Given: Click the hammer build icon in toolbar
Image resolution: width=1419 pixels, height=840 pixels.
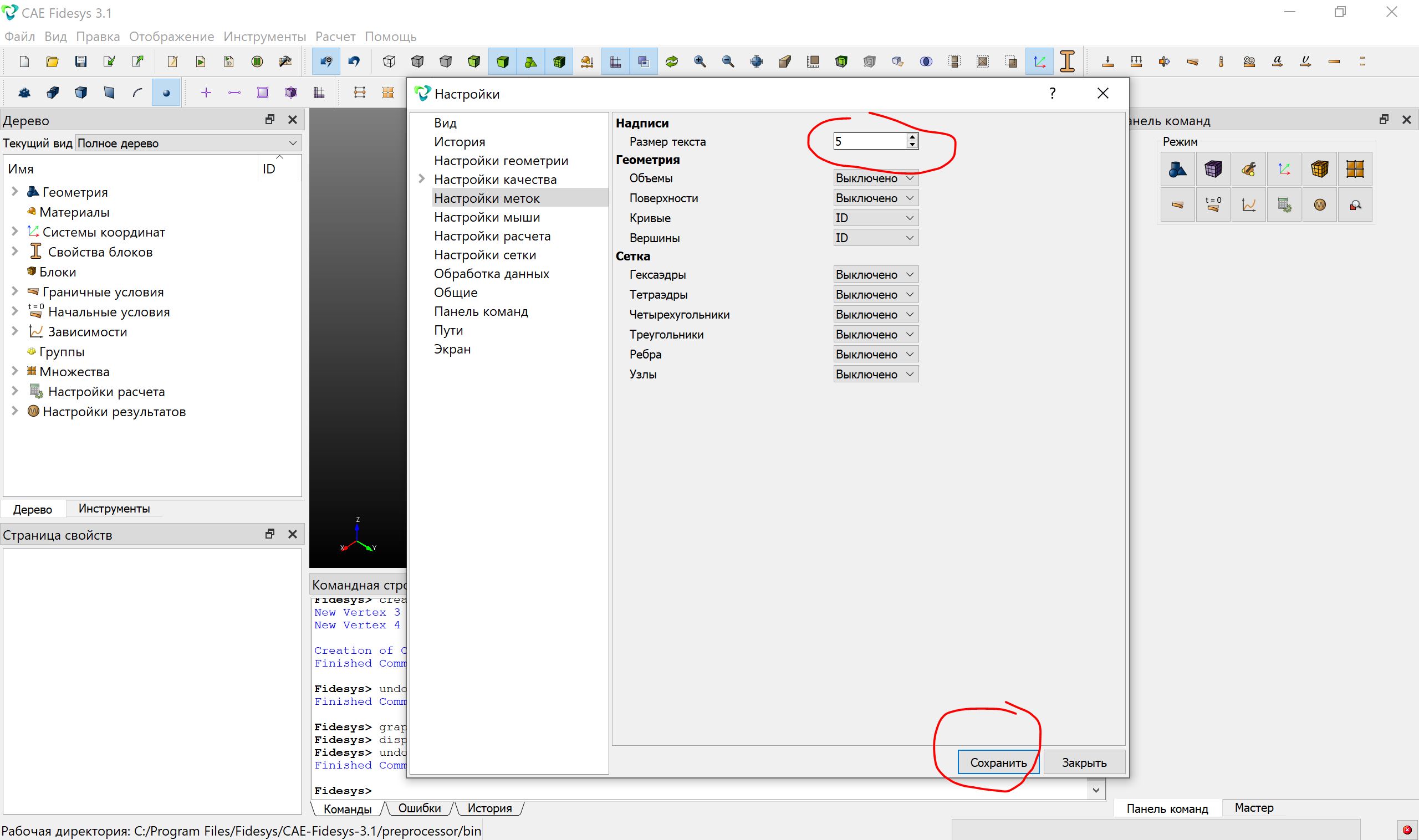Looking at the screenshot, I should (285, 62).
